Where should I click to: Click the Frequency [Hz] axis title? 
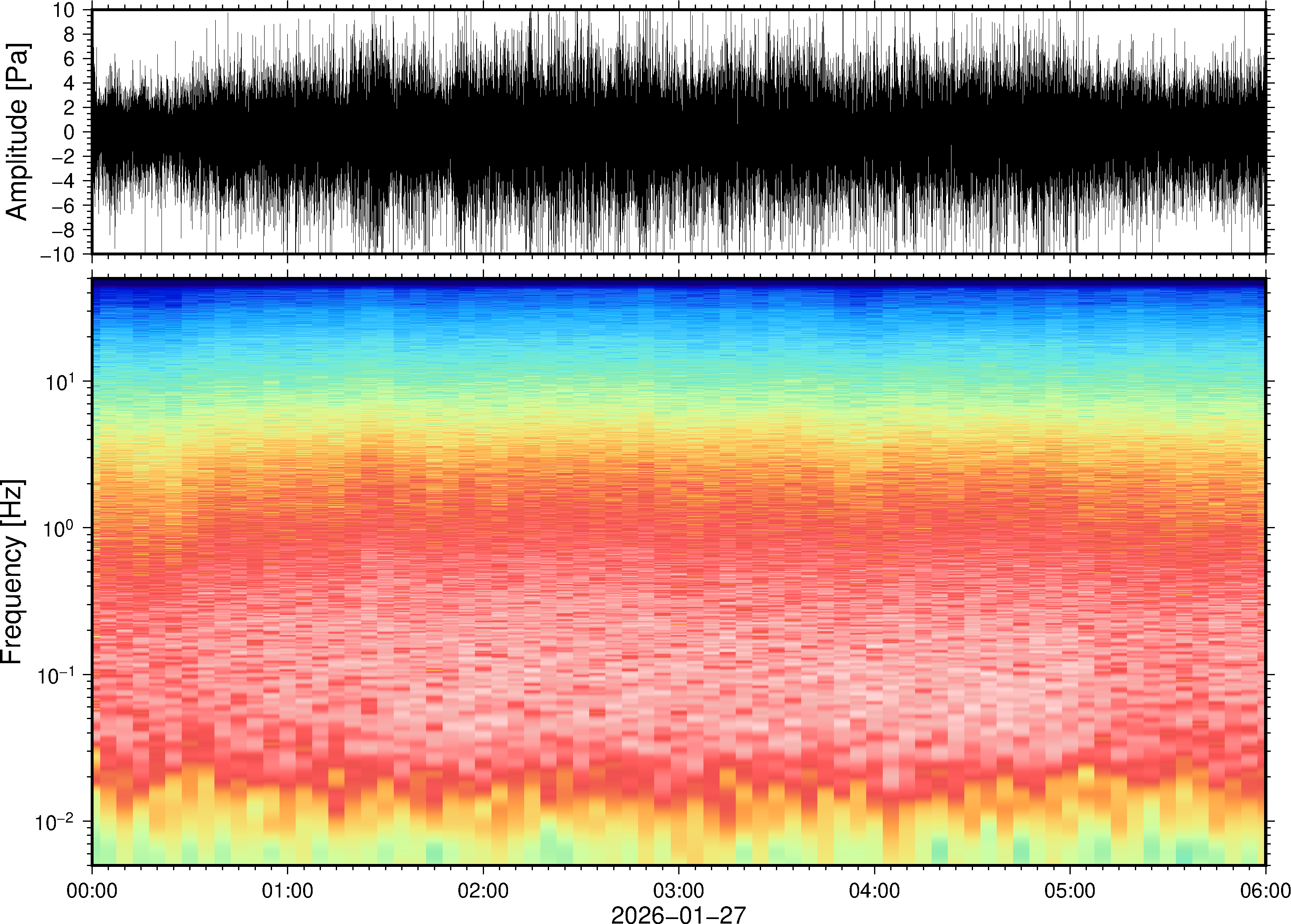click(12, 572)
